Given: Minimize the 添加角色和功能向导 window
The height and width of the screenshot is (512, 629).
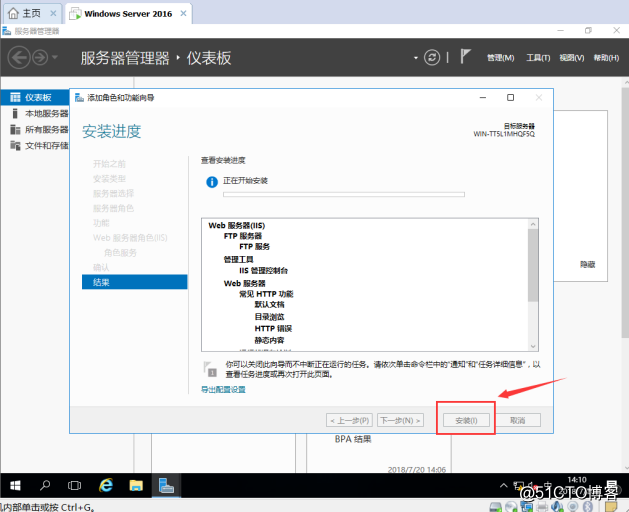Looking at the screenshot, I should tap(483, 98).
